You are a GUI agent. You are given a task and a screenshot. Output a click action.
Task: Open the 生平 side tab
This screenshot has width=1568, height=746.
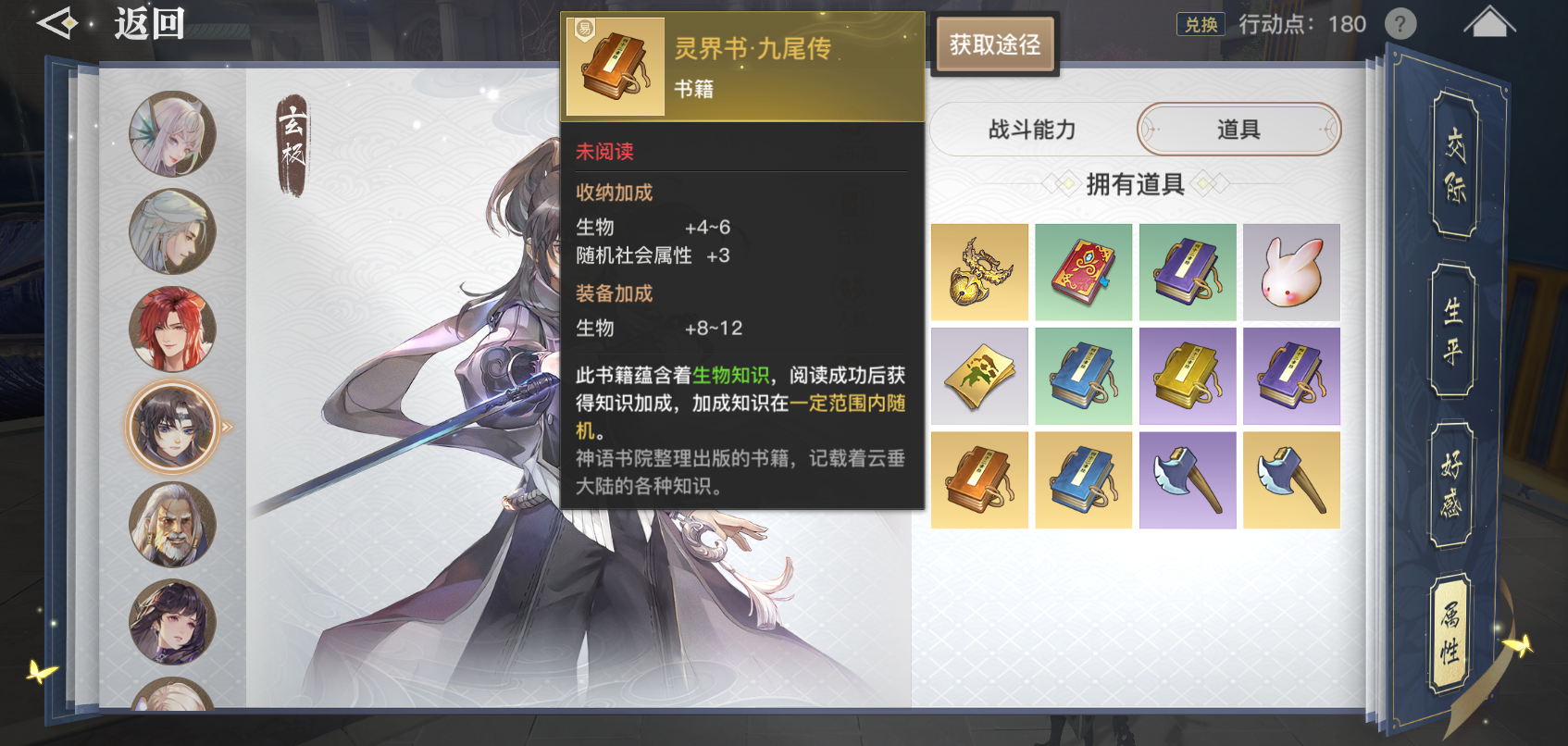pyautogui.click(x=1453, y=330)
